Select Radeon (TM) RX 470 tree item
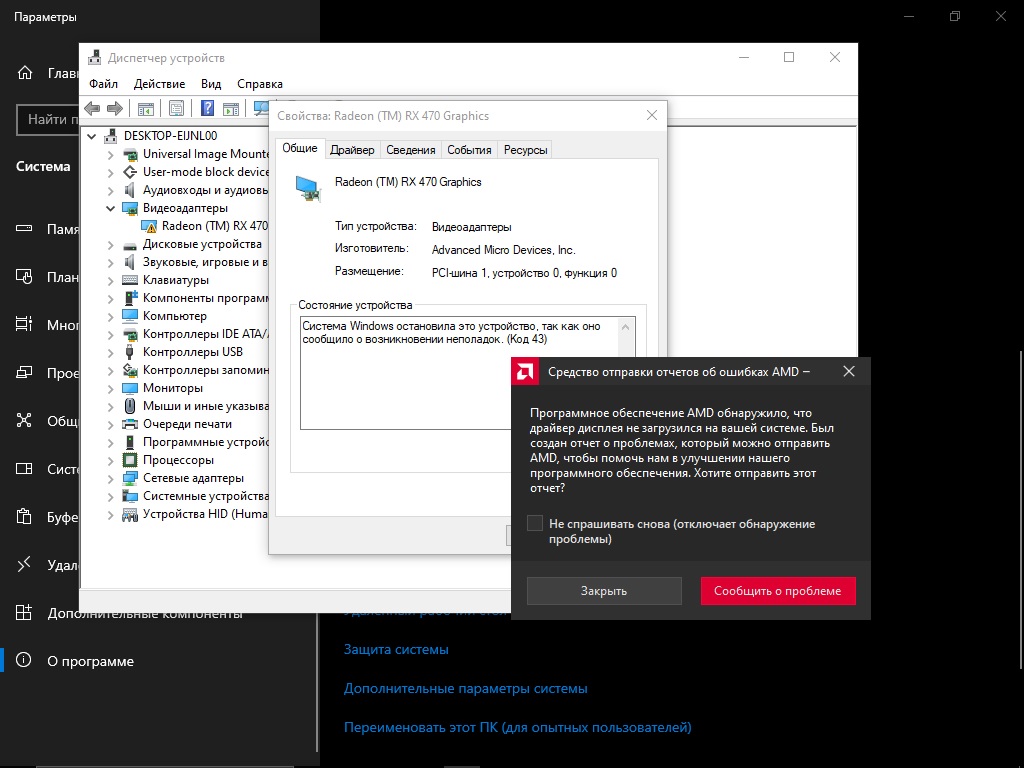Screen dimensions: 1024x768 [x=214, y=226]
